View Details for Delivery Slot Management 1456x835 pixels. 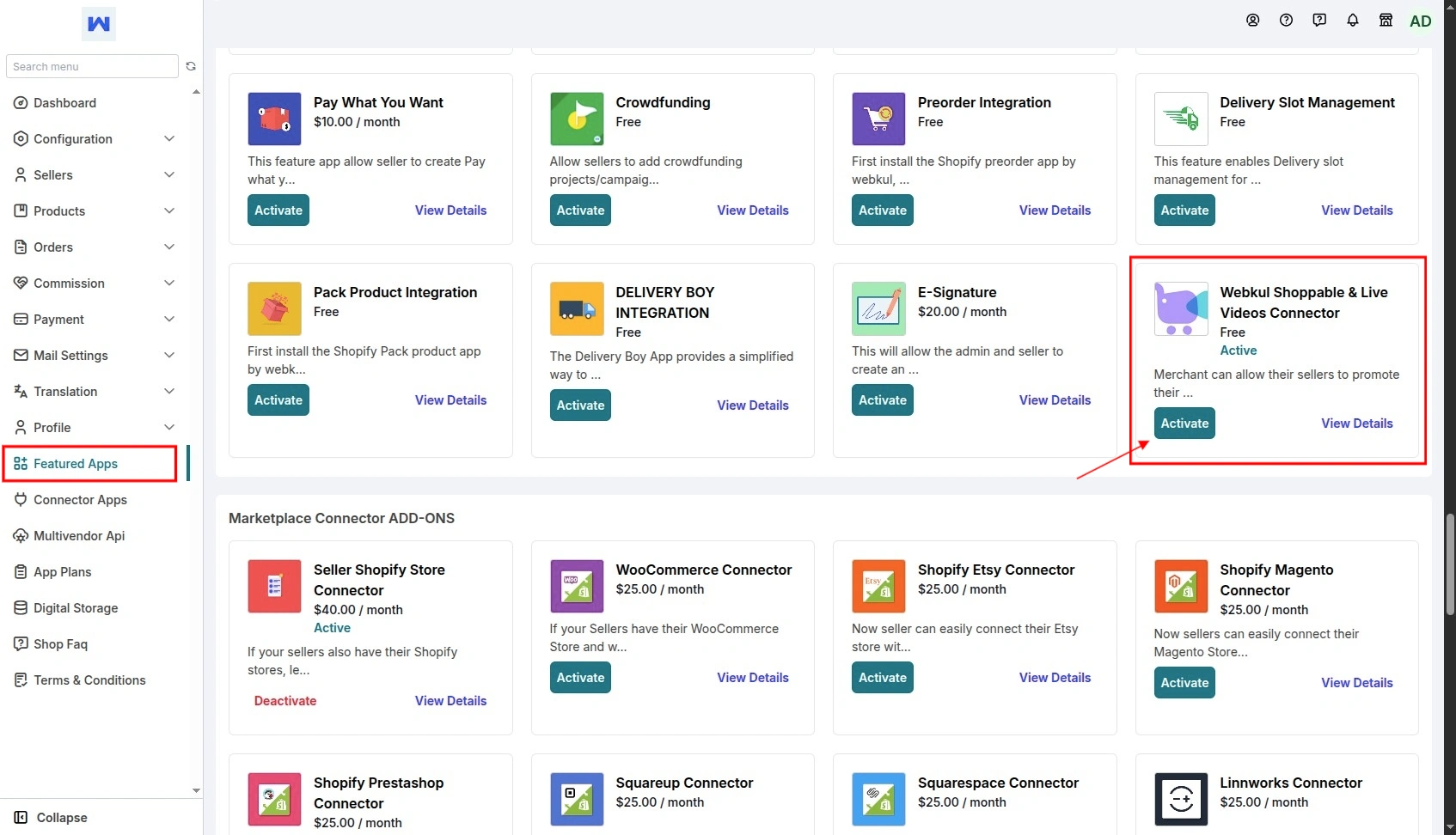pyautogui.click(x=1357, y=210)
